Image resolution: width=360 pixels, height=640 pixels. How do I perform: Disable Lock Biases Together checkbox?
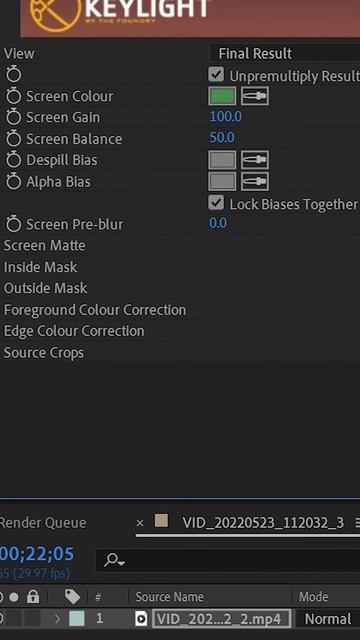click(x=216, y=203)
